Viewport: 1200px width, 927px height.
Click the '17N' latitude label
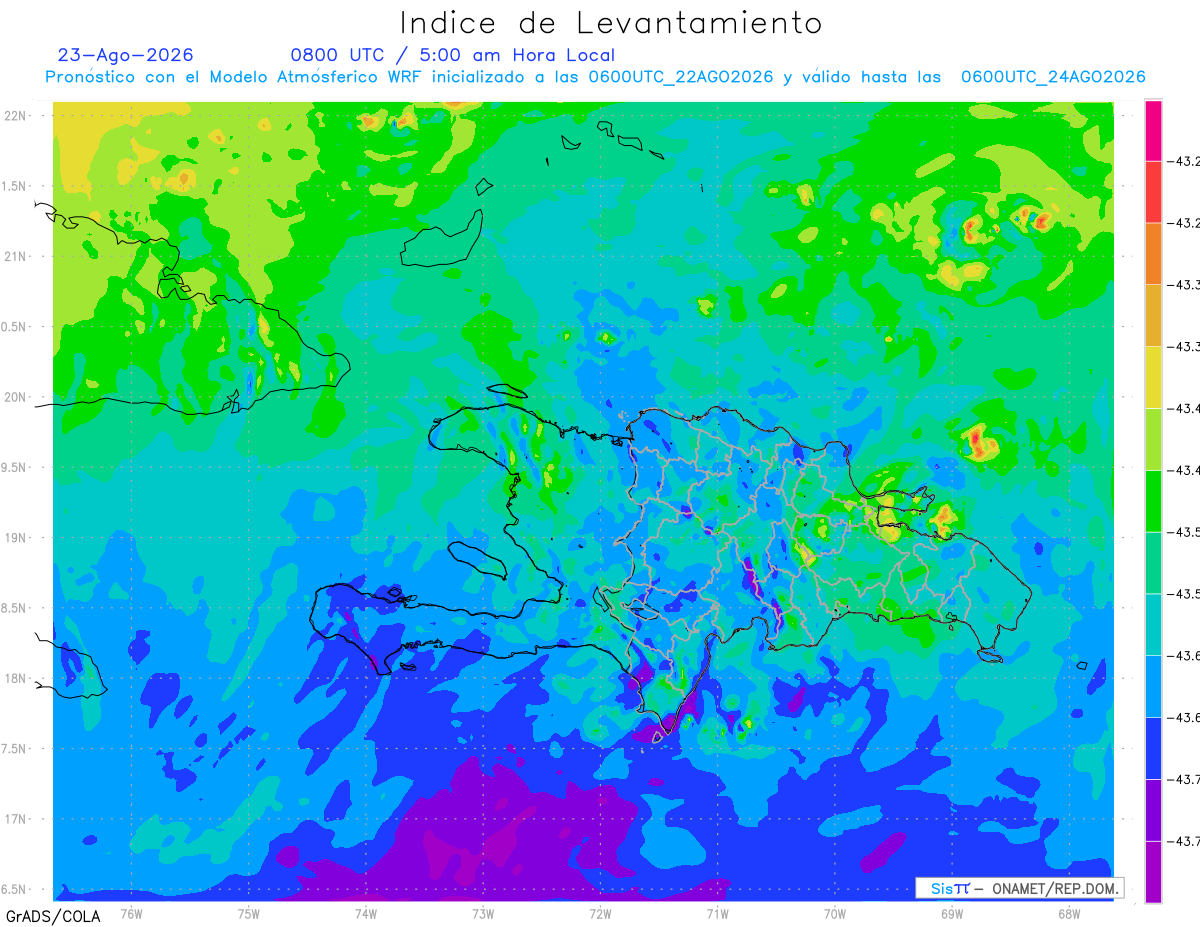(x=16, y=820)
